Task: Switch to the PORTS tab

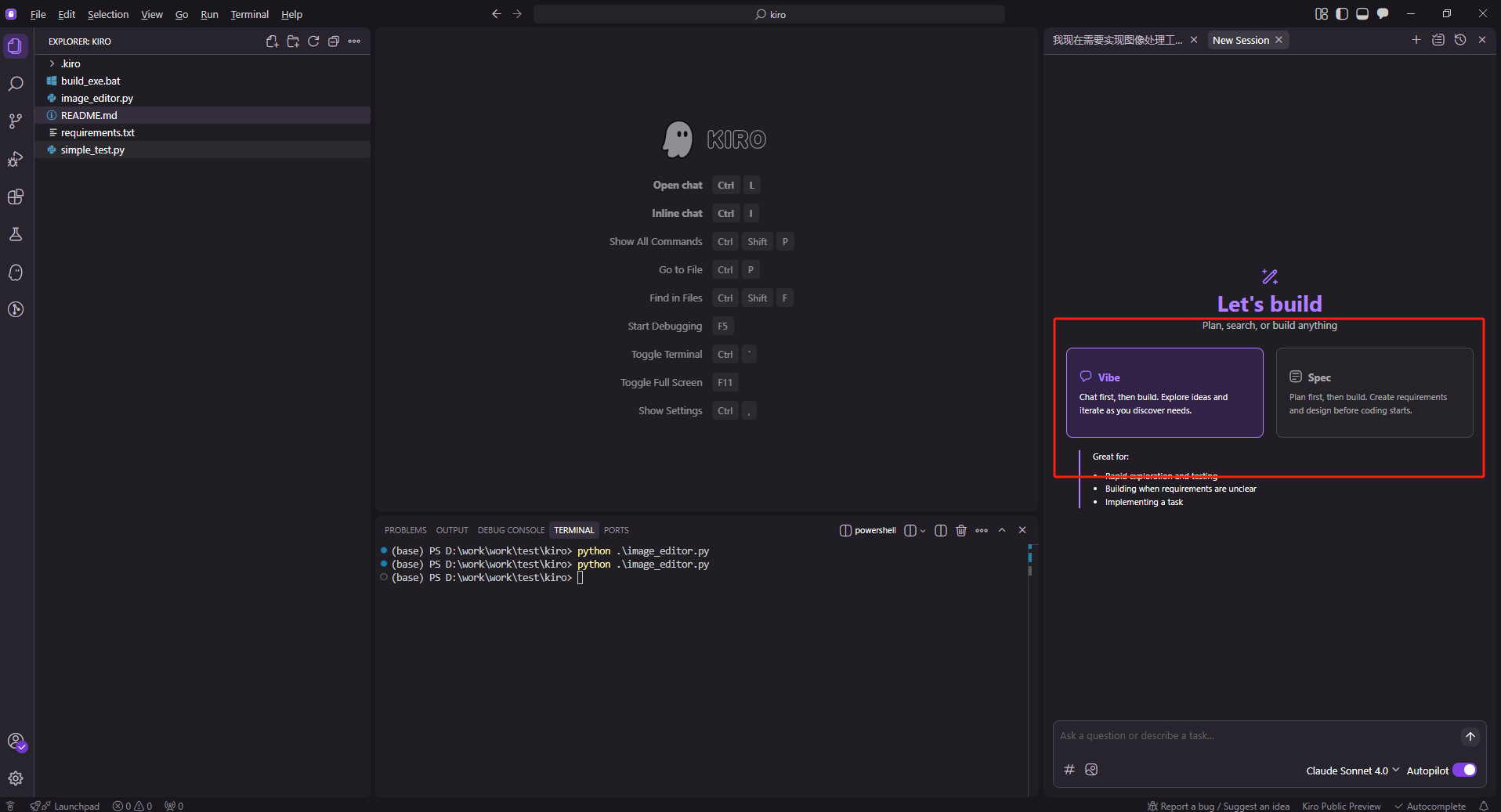Action: click(616, 530)
